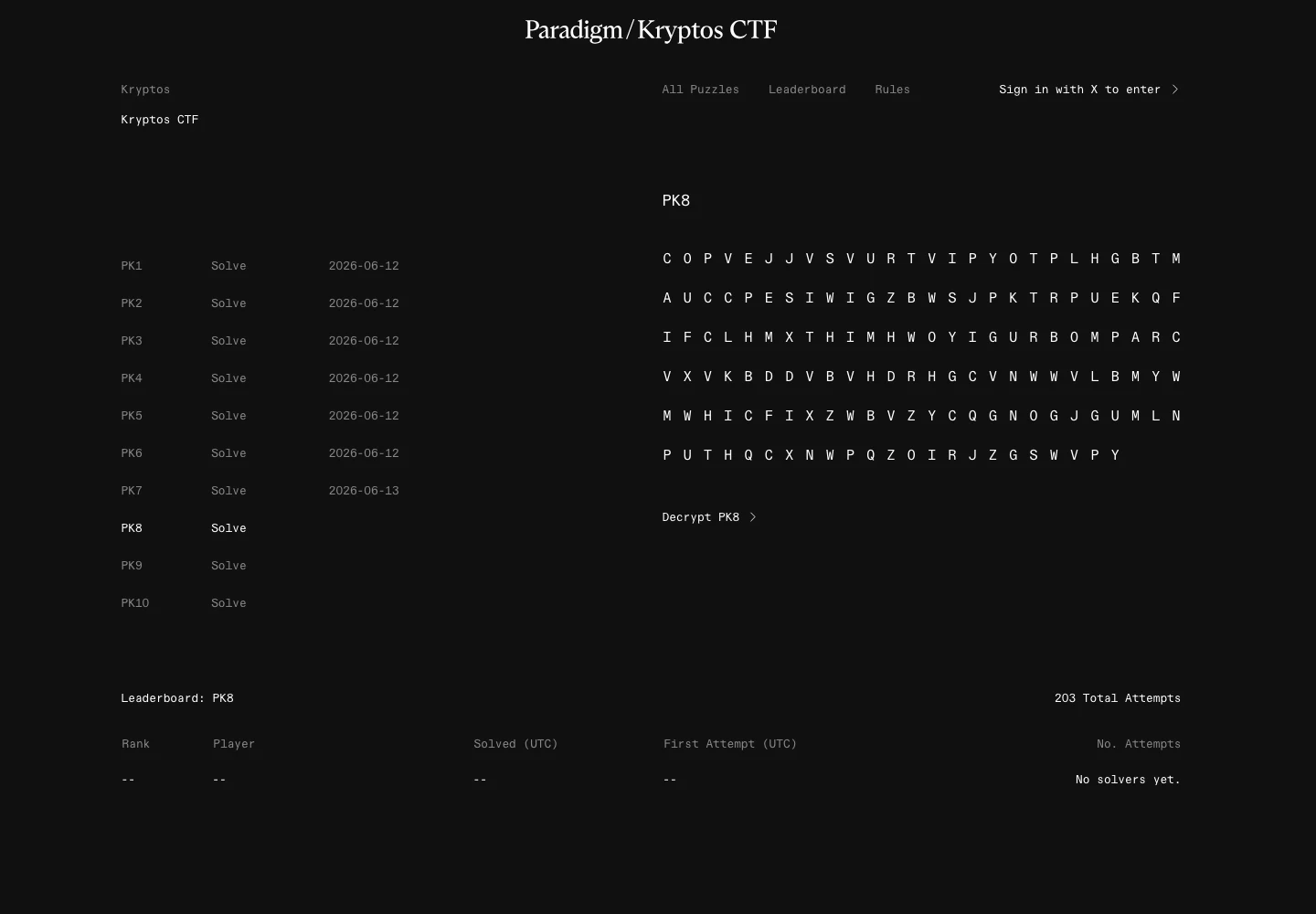This screenshot has height=914, width=1316.
Task: Select the PK6 puzzle label
Action: tap(132, 453)
